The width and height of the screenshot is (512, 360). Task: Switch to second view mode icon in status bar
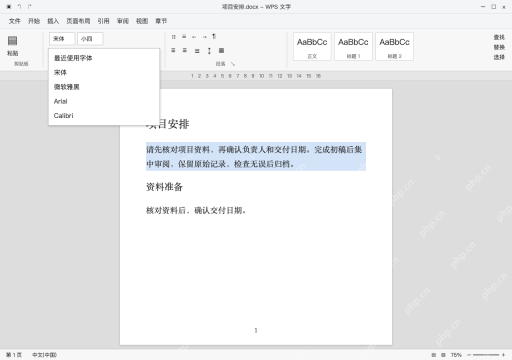[x=443, y=355]
